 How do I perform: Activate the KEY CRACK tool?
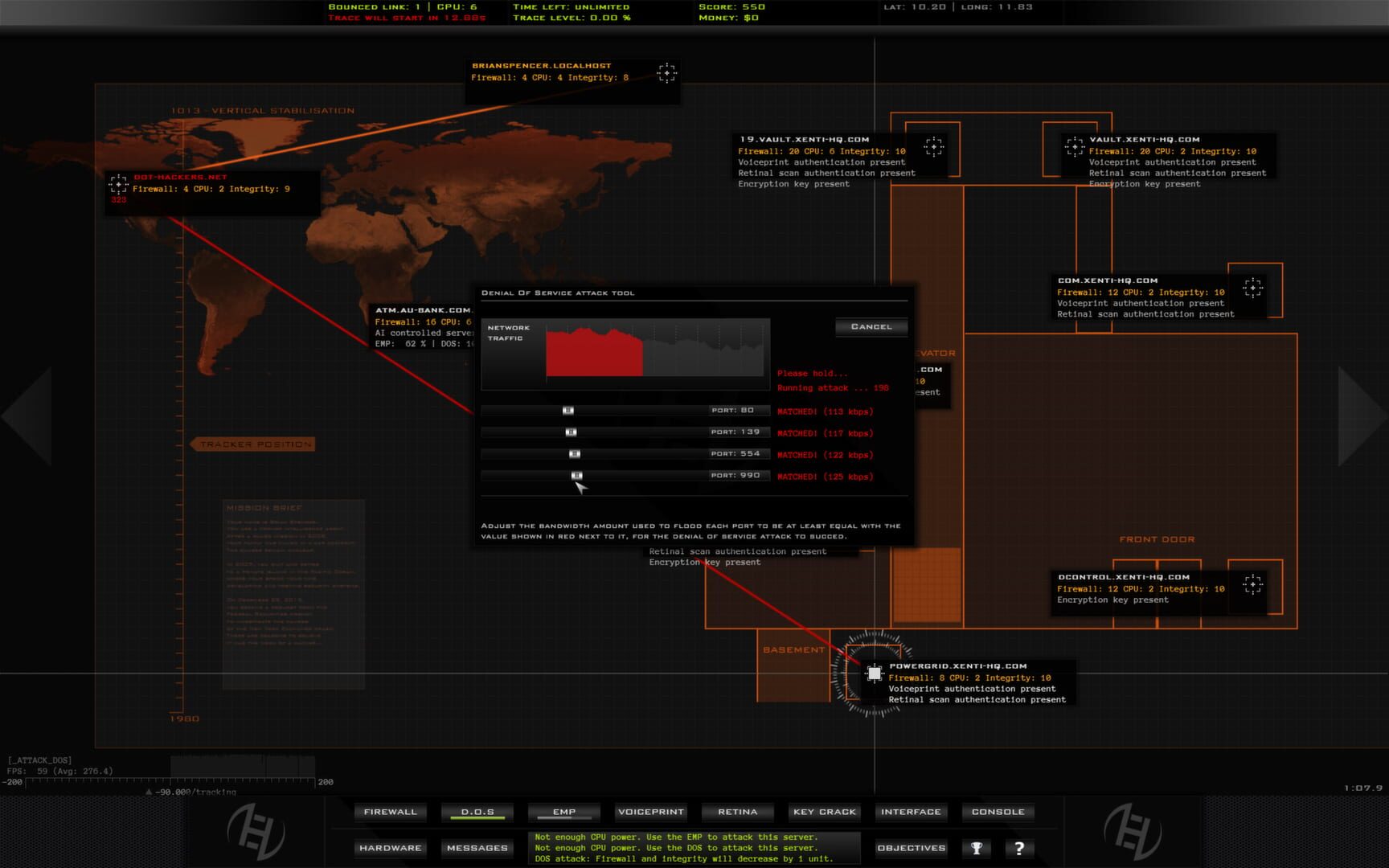[x=824, y=812]
